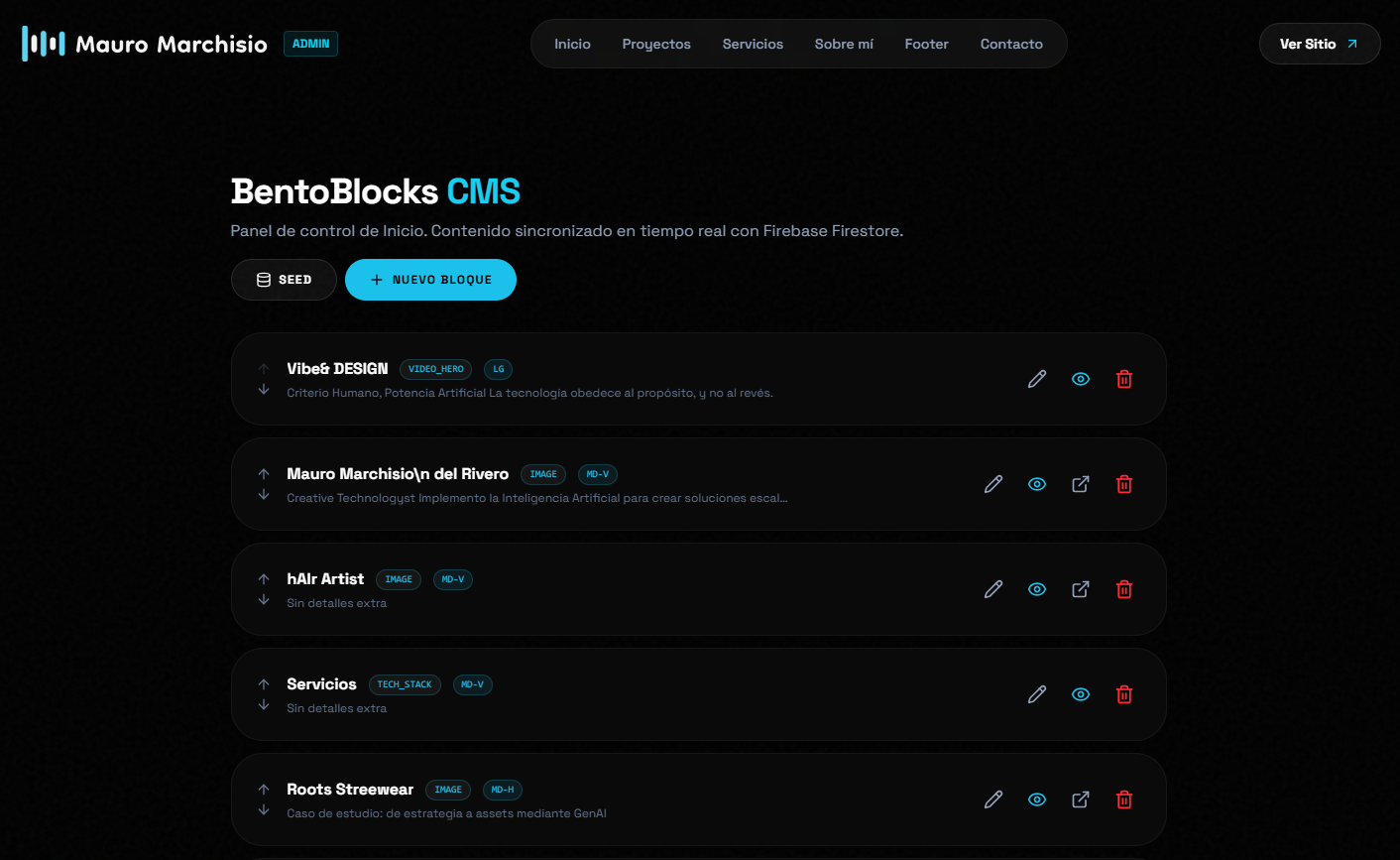Delete the Mauro Marchisio del Rivero block
The height and width of the screenshot is (860, 1400).
tap(1124, 484)
